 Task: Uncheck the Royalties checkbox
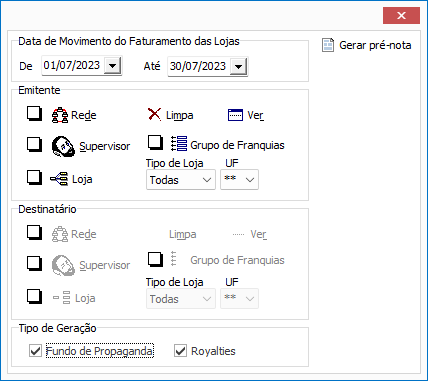pyautogui.click(x=180, y=351)
